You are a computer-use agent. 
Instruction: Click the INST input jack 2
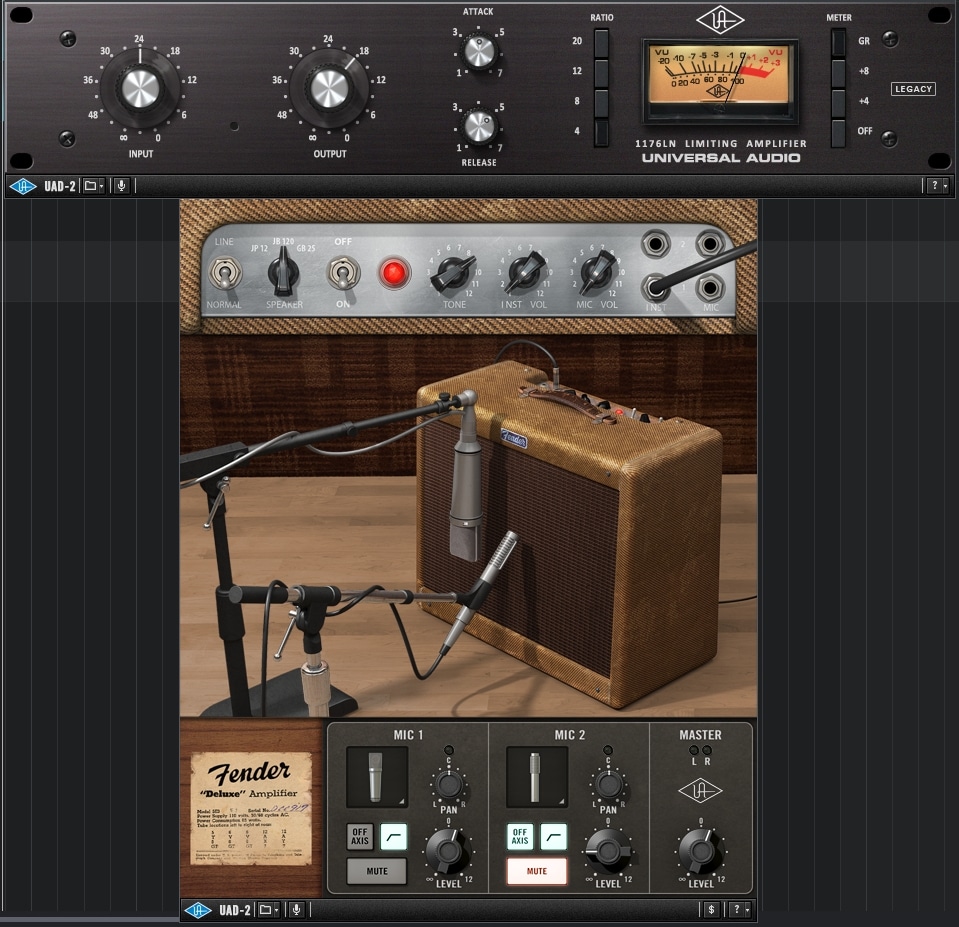pyautogui.click(x=655, y=244)
